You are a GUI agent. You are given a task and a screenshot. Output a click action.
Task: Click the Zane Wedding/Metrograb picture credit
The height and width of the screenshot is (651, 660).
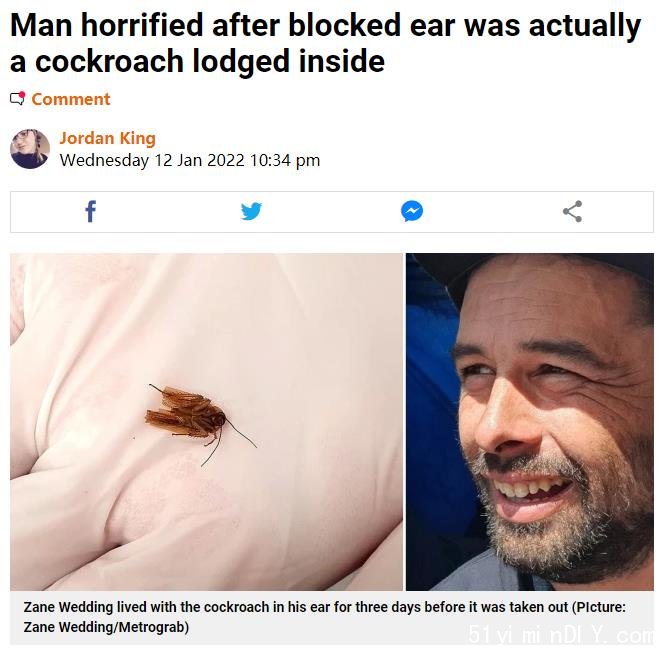click(x=106, y=627)
